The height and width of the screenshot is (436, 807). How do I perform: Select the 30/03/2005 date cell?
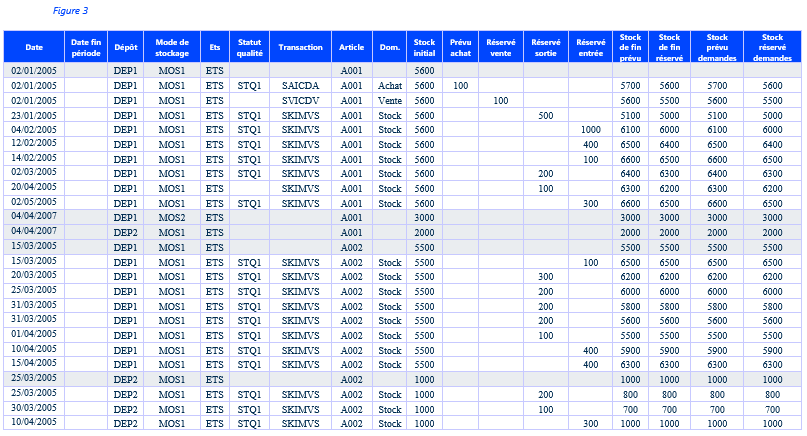click(x=34, y=409)
